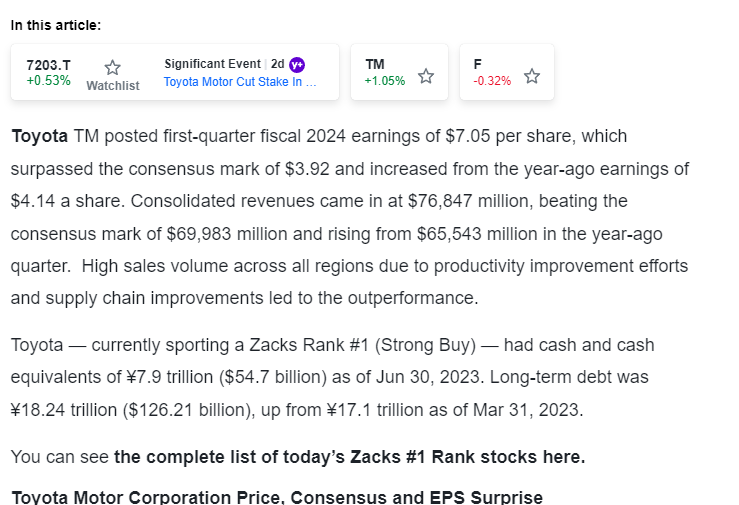This screenshot has width=739, height=505.
Task: Click the 'Significant Event' label
Action: tap(211, 64)
